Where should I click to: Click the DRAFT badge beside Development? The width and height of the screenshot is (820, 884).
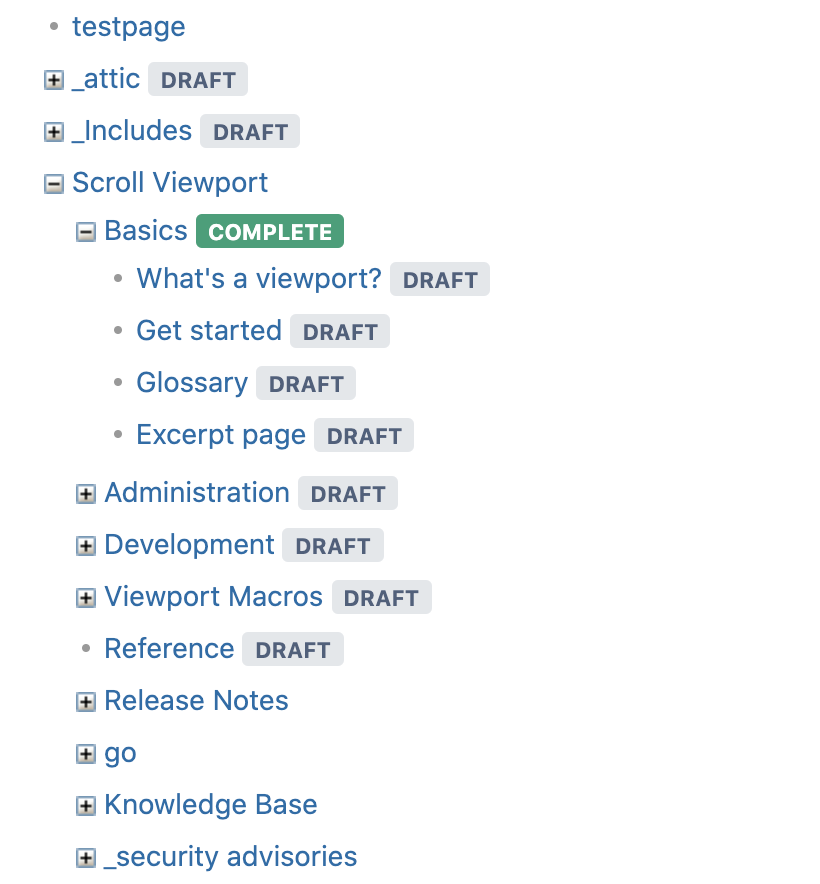coord(333,545)
